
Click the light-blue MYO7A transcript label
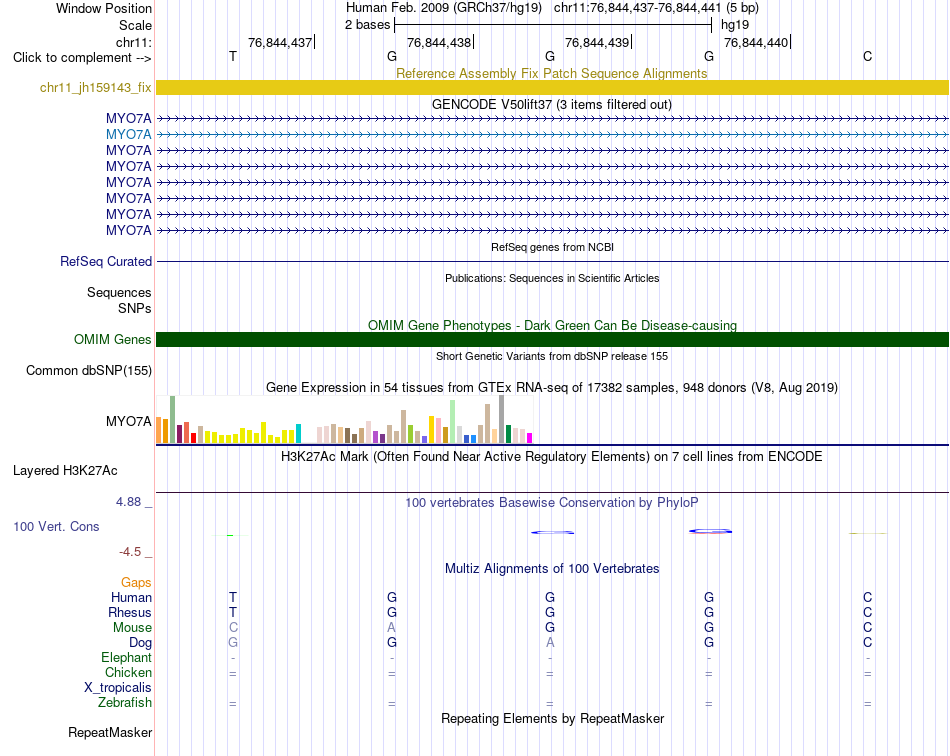[x=128, y=134]
